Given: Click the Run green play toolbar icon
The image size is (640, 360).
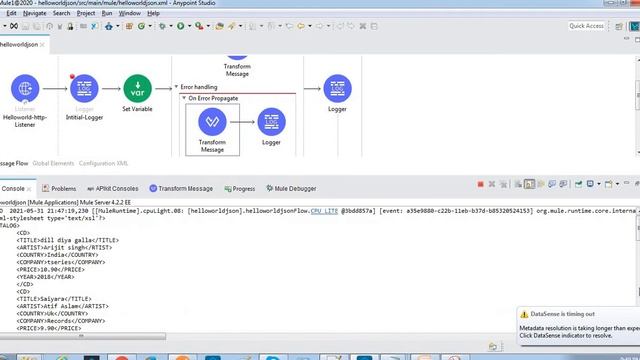Looking at the screenshot, I should pyautogui.click(x=180, y=26).
